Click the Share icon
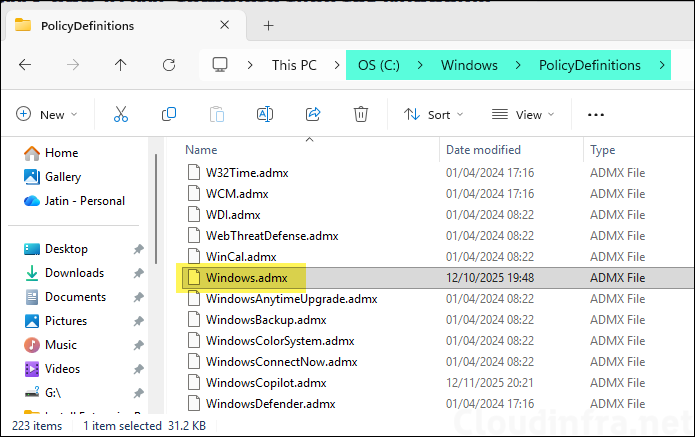This screenshot has height=437, width=695. [x=313, y=114]
